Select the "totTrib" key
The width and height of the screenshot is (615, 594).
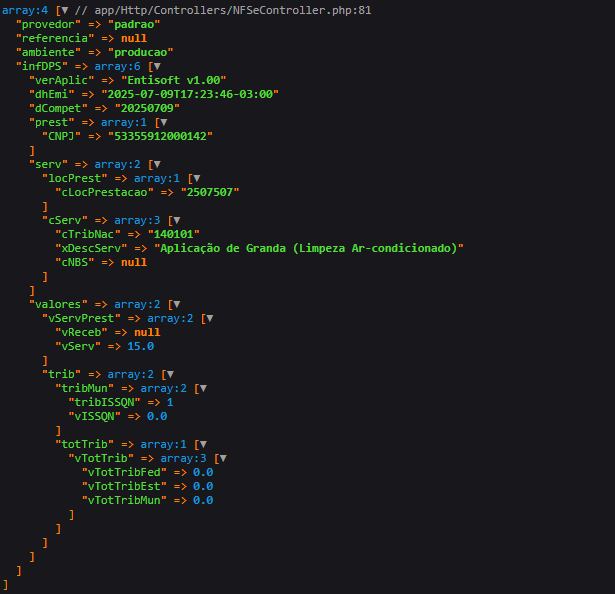[x=85, y=445]
